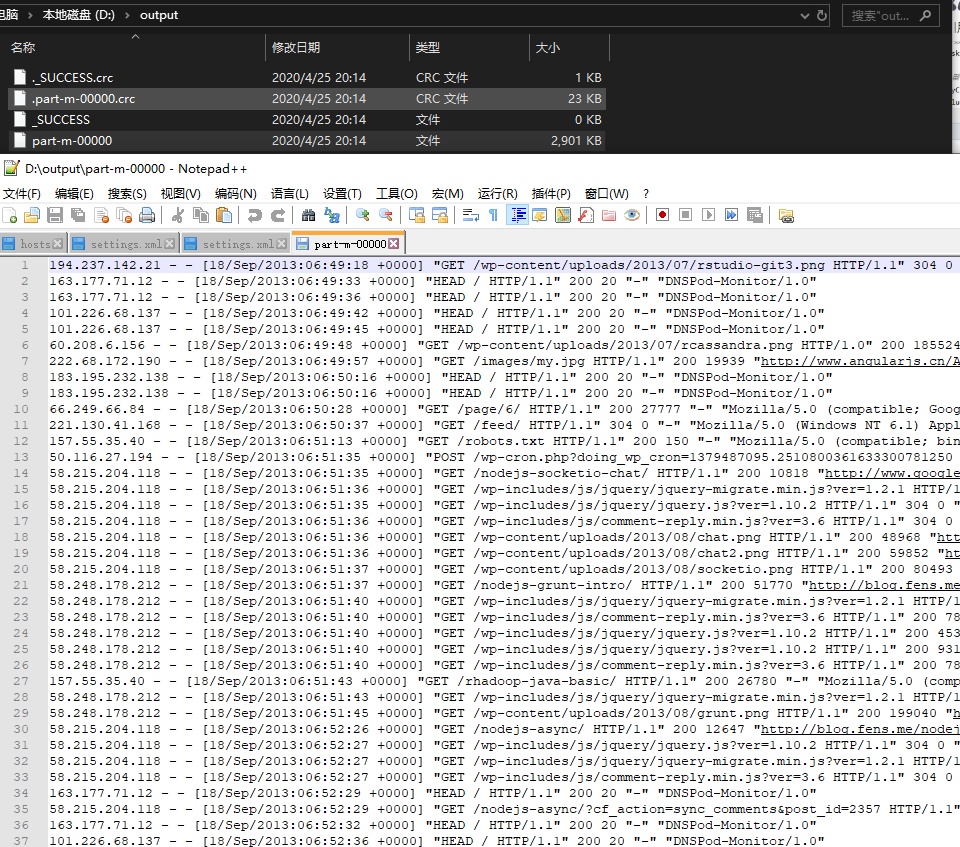Click the Open file icon in Notepad++ toolbar

click(x=32, y=215)
